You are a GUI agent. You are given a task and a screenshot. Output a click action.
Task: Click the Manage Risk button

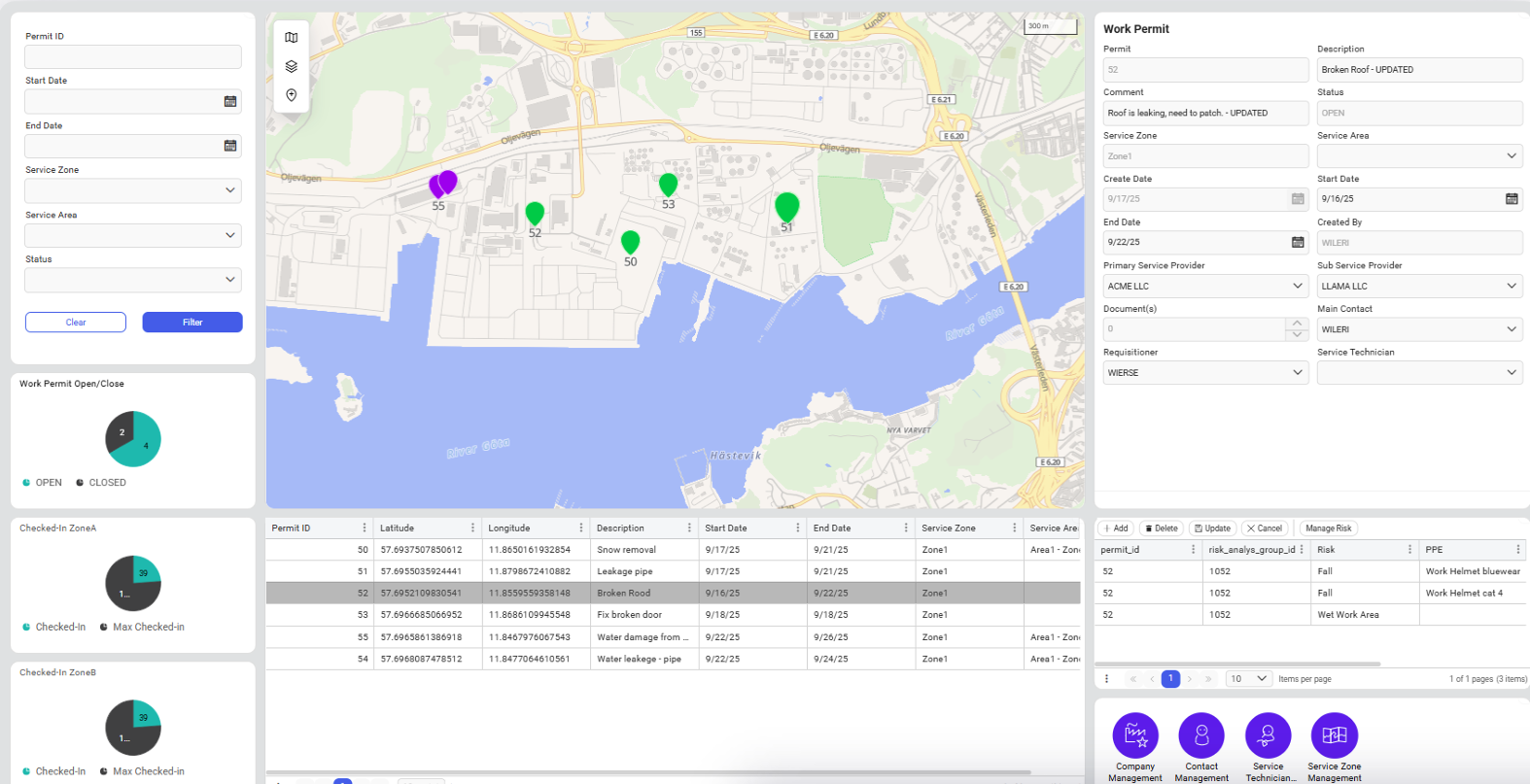pyautogui.click(x=1328, y=528)
